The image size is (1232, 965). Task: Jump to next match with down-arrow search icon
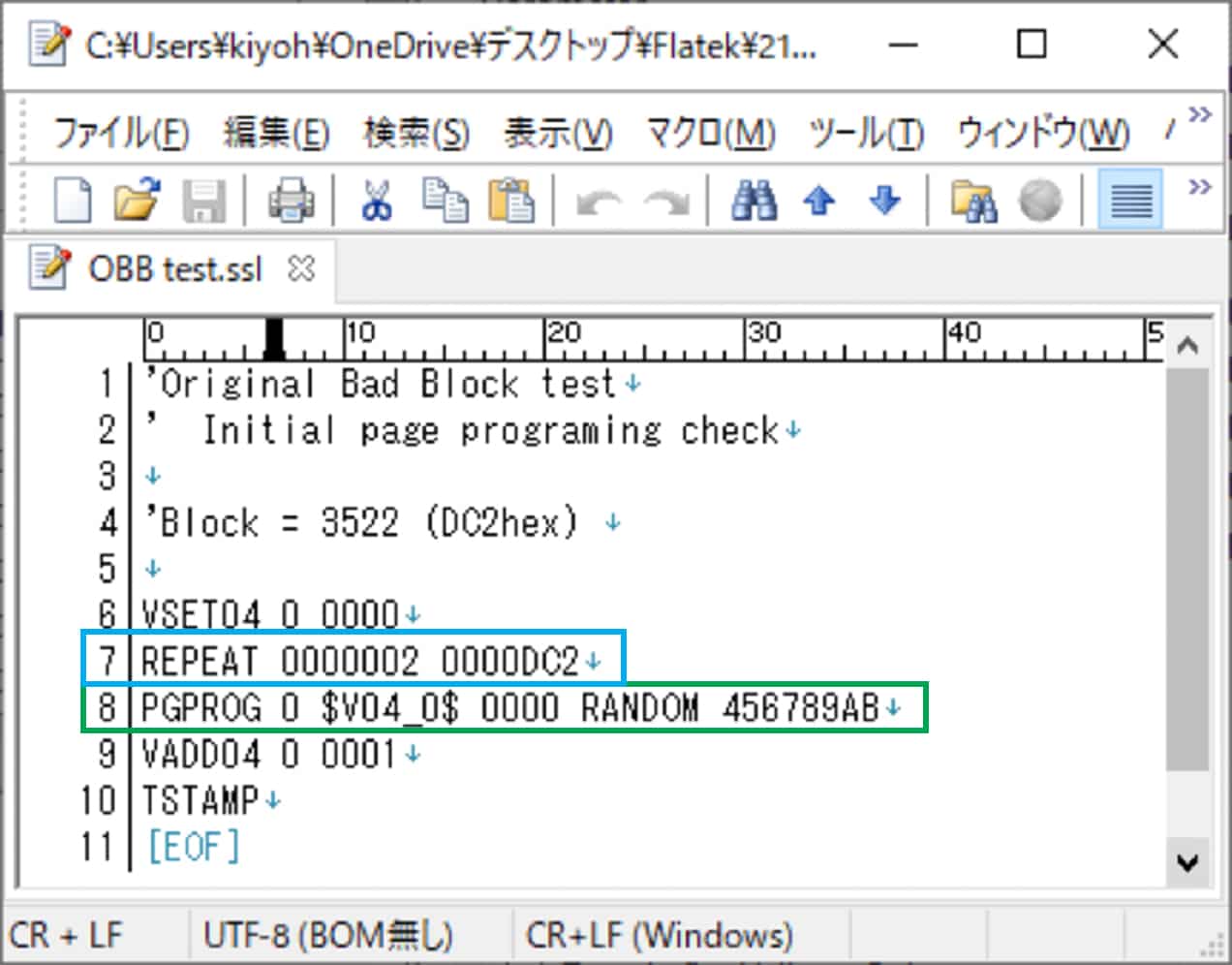pyautogui.click(x=882, y=200)
